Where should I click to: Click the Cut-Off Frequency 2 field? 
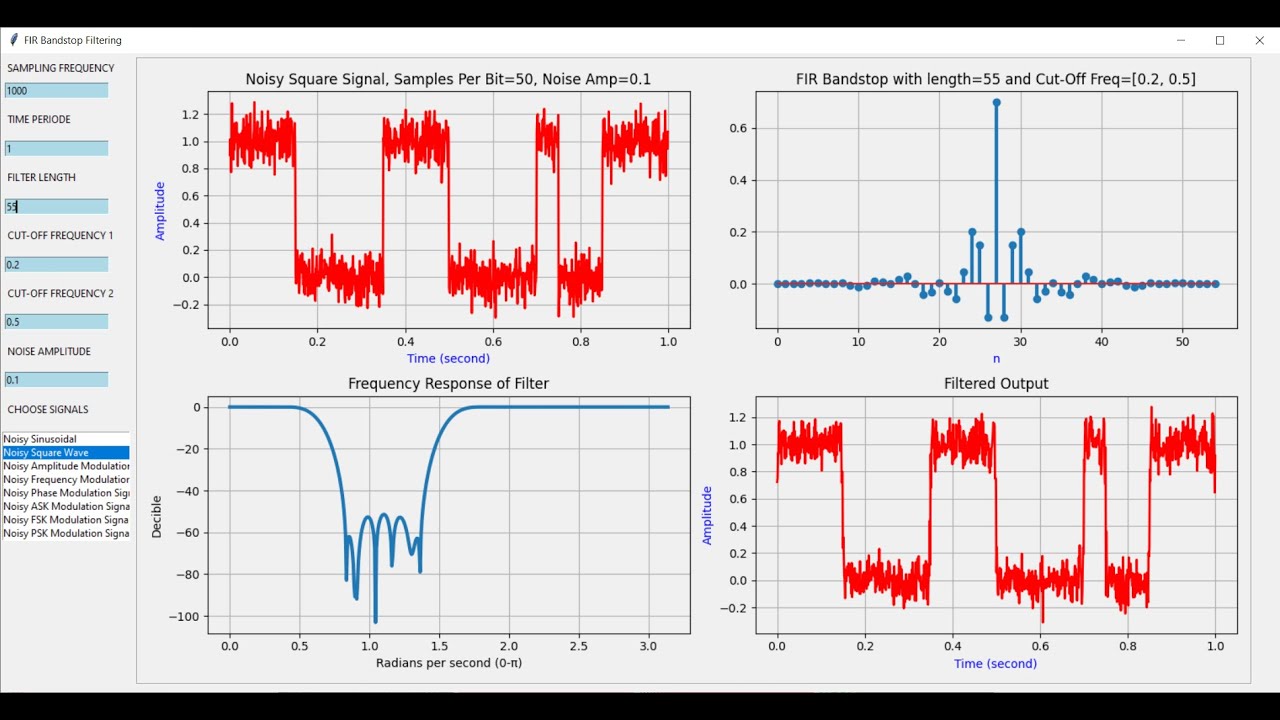56,322
